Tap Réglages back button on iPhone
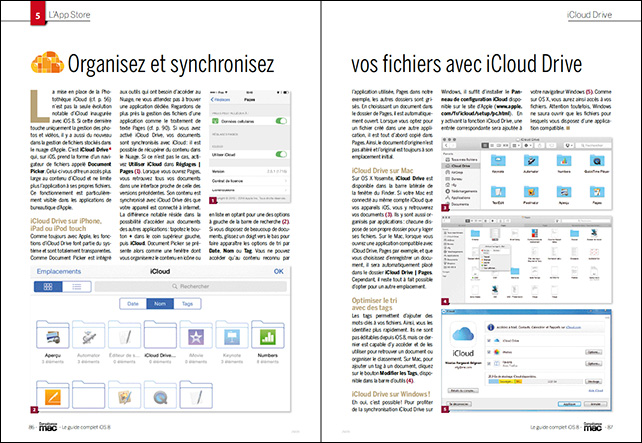 221,99
